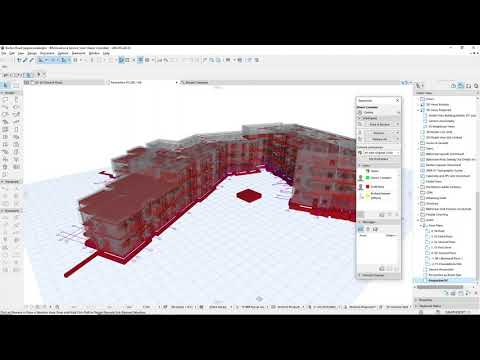Viewport: 480px width, 360px height.
Task: Open the Window menu
Action: pos(94,53)
